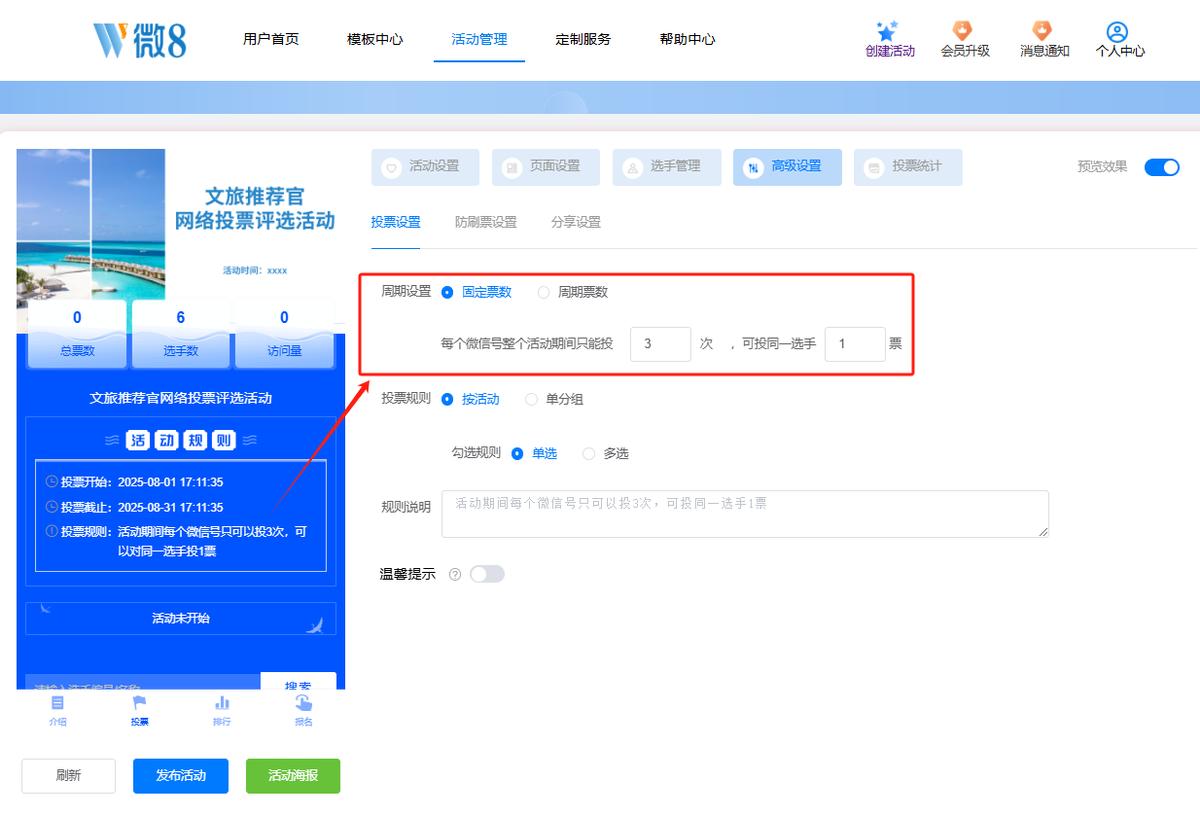Image resolution: width=1200 pixels, height=819 pixels.
Task: Open 投票设置 sub-tab
Action: tap(396, 222)
